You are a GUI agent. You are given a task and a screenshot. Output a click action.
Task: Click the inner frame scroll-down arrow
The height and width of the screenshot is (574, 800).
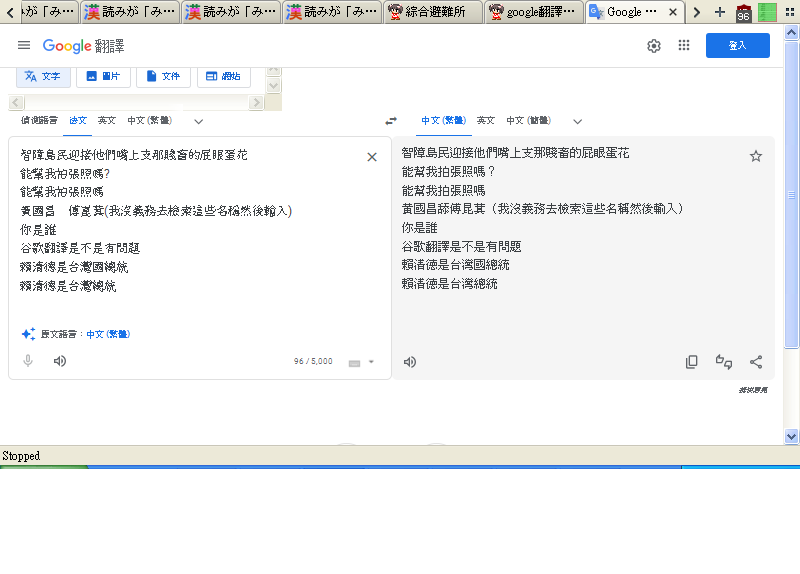pyautogui.click(x=273, y=86)
